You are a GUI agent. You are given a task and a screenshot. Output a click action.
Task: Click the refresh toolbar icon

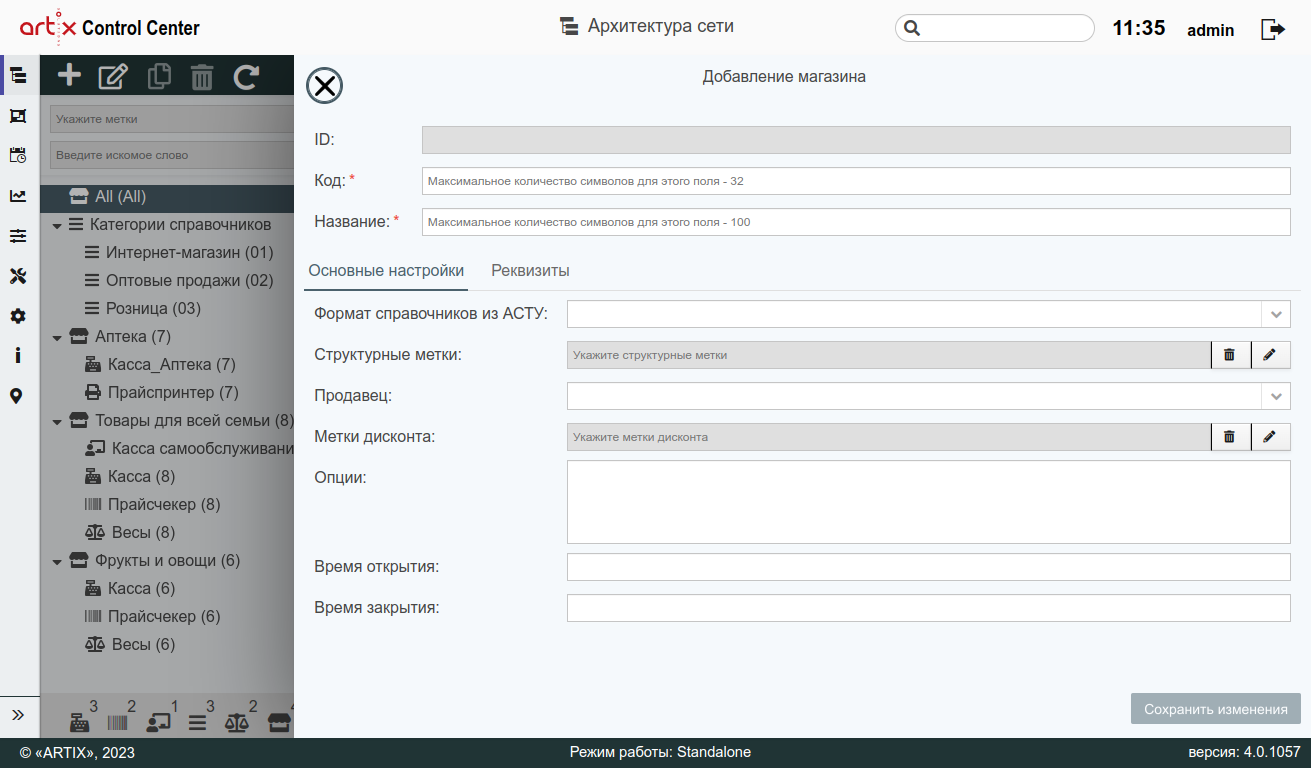[x=246, y=76]
